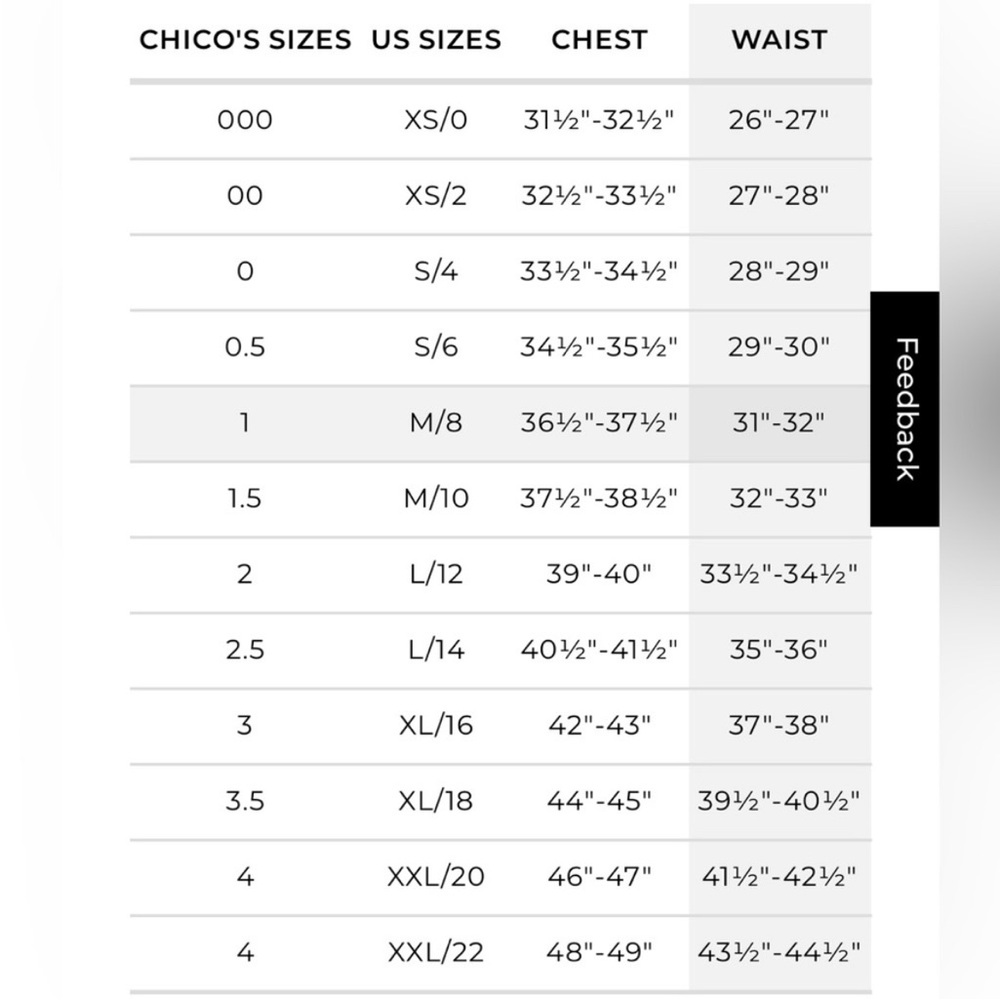Select the WAIST column header

779,40
